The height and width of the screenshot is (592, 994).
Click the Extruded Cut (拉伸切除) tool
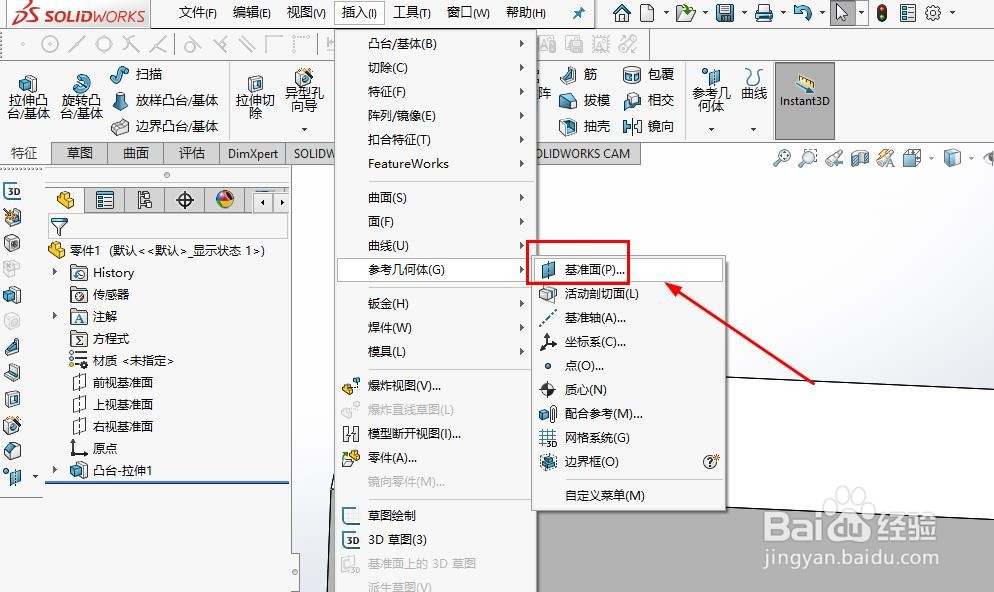[255, 97]
